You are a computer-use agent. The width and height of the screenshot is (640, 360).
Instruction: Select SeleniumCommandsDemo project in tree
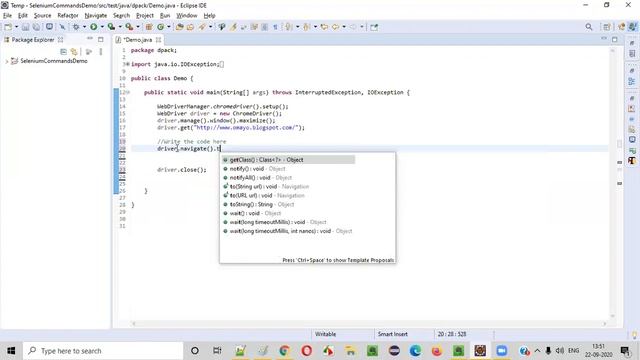54,61
